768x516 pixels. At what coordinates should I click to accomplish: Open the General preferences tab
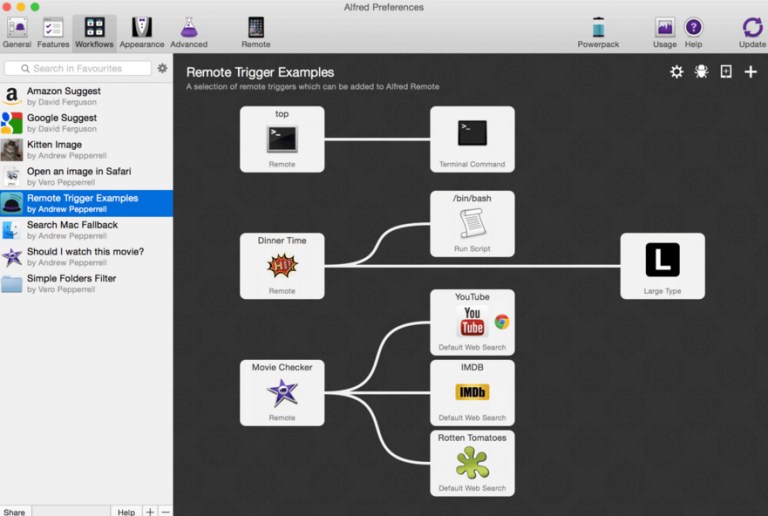coord(17,33)
